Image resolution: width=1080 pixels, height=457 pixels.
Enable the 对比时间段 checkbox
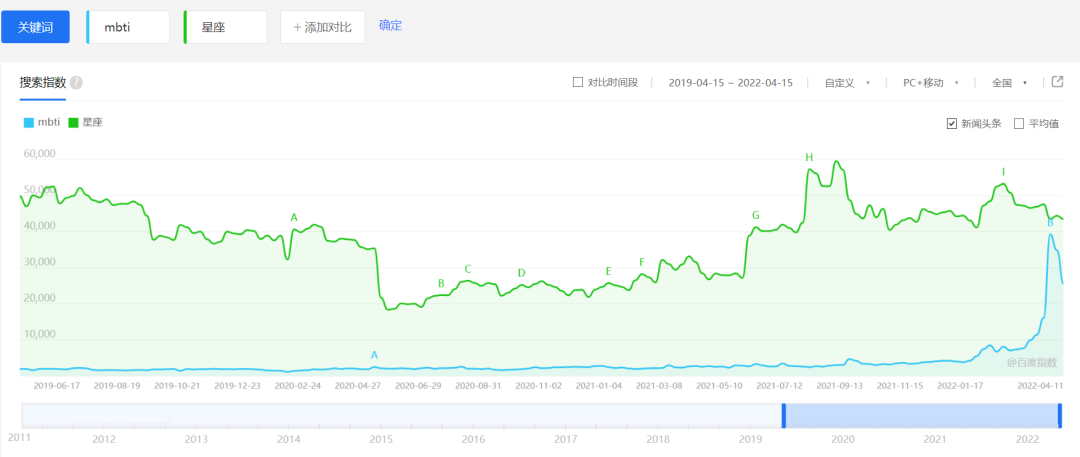(x=578, y=82)
